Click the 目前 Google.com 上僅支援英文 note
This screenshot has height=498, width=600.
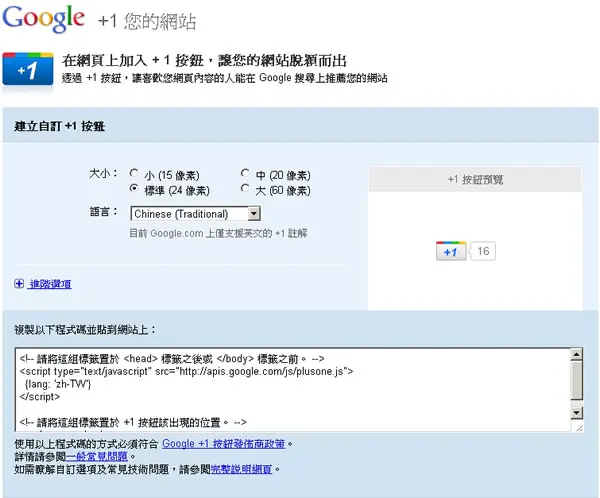click(218, 233)
